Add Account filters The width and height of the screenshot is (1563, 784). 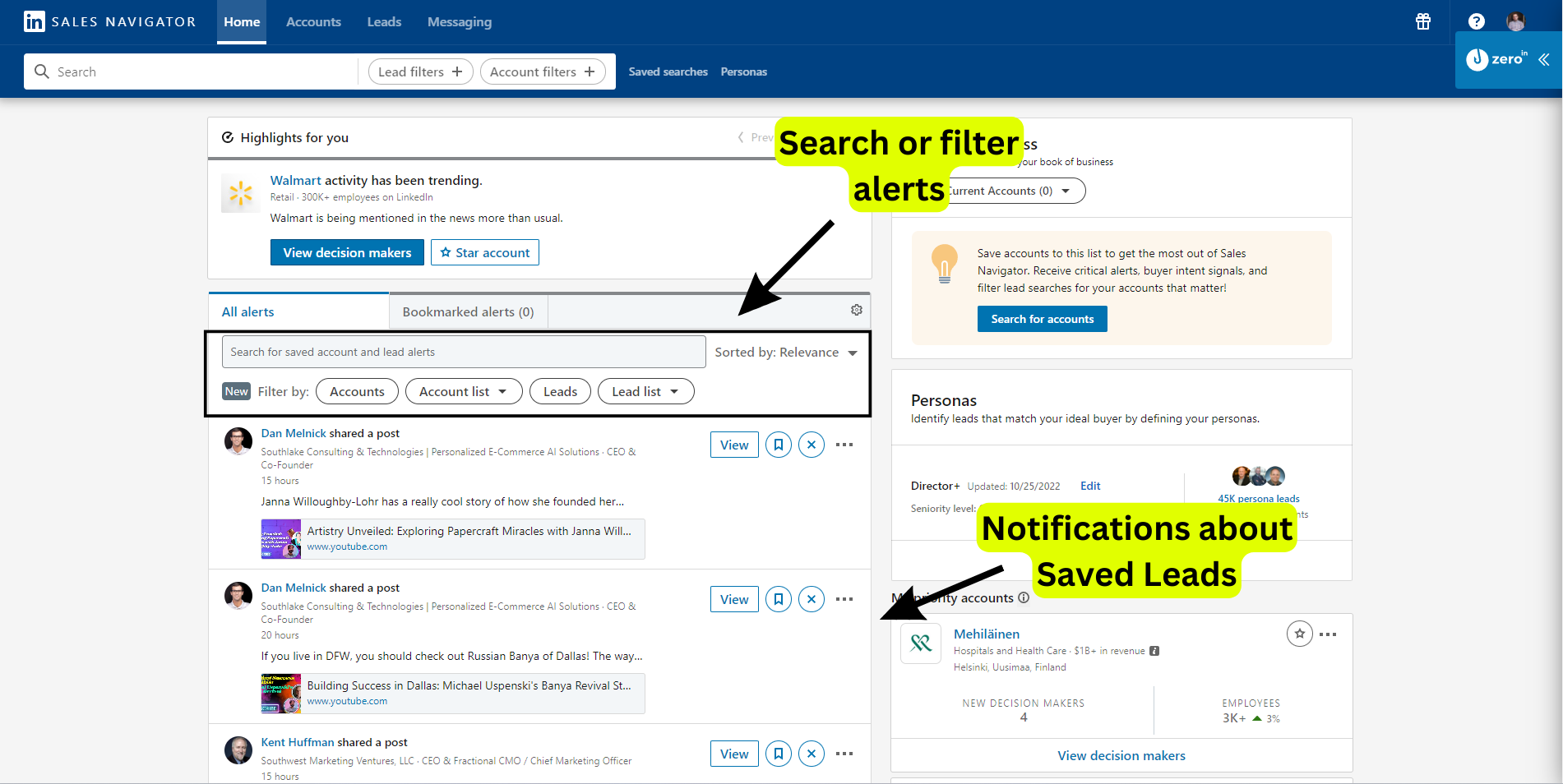pos(543,71)
